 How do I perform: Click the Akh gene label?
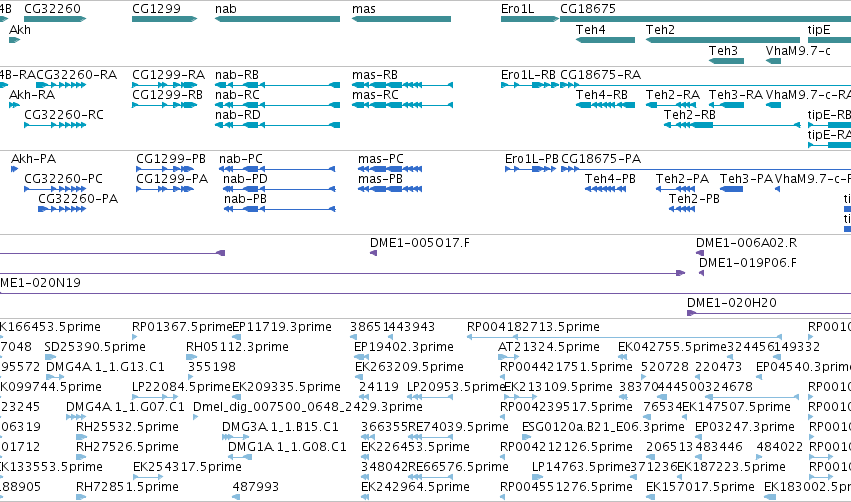click(20, 30)
